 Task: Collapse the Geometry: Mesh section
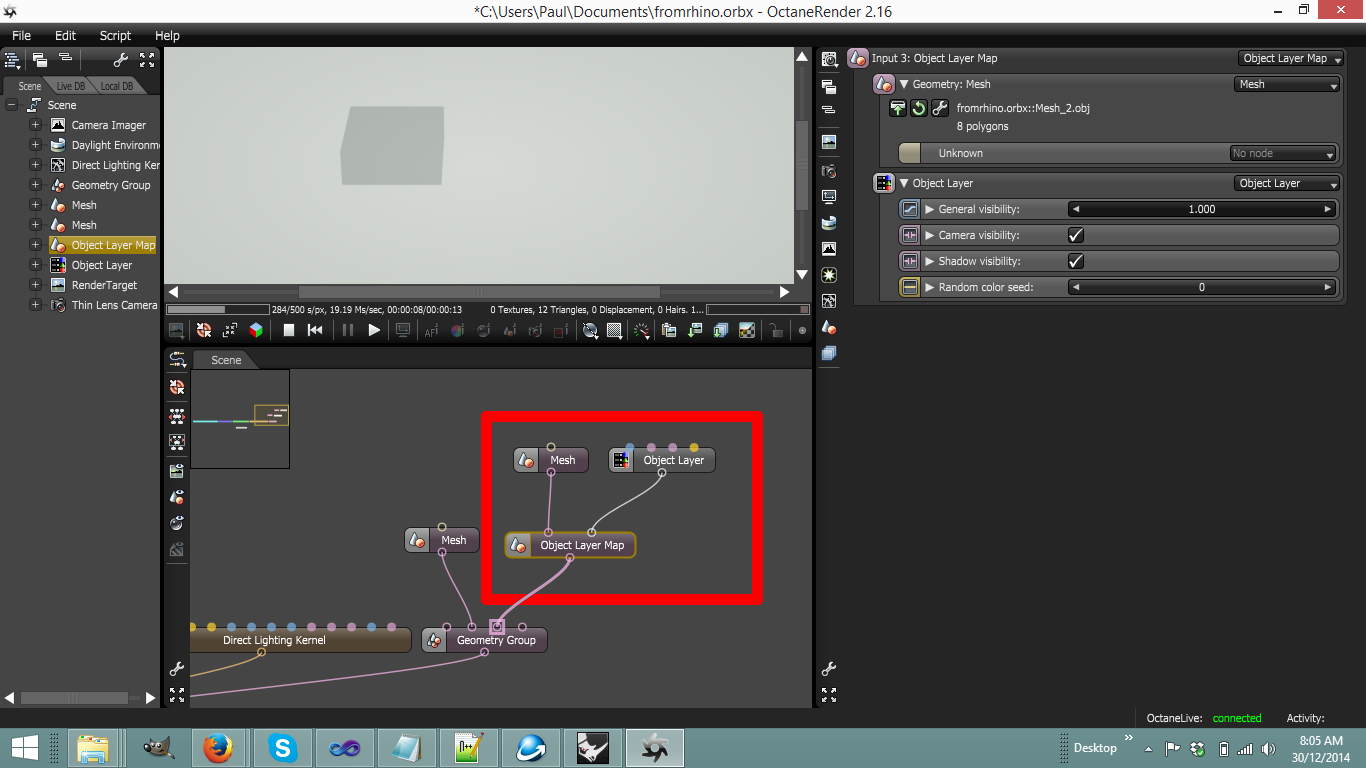904,84
